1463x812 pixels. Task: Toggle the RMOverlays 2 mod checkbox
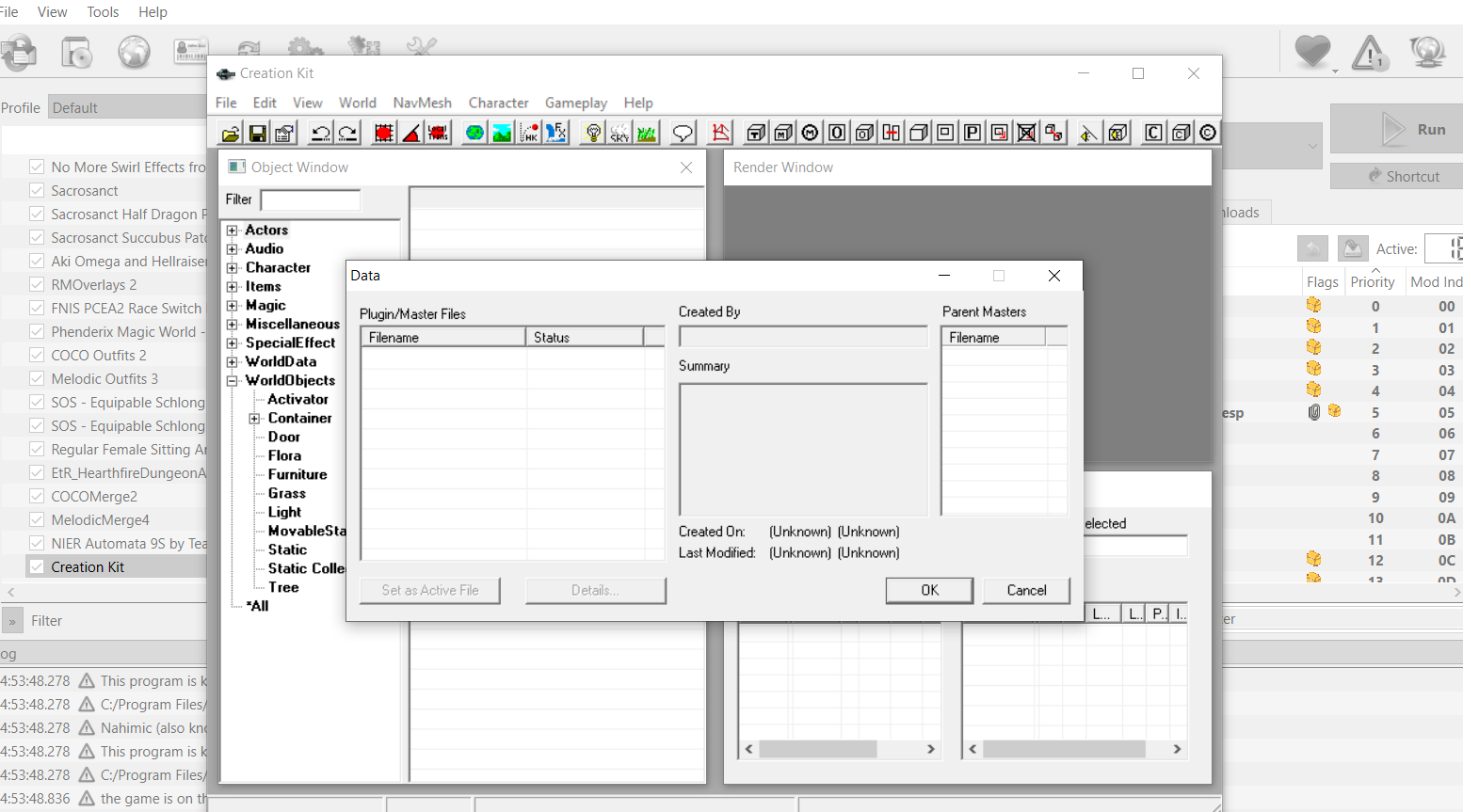pos(37,284)
